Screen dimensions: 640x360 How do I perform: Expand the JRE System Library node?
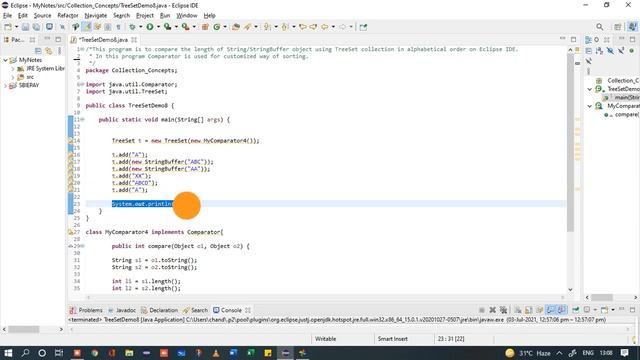coord(13,69)
